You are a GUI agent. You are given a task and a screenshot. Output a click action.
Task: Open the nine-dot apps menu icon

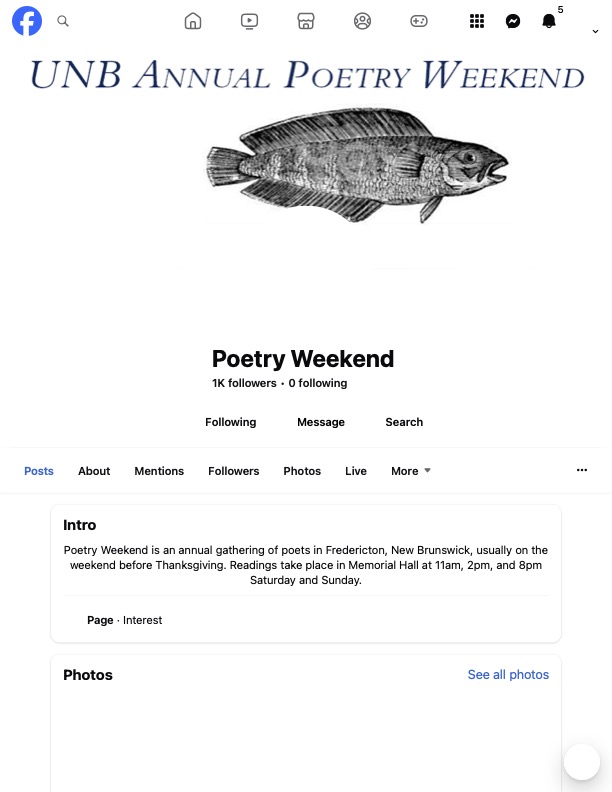coord(477,21)
